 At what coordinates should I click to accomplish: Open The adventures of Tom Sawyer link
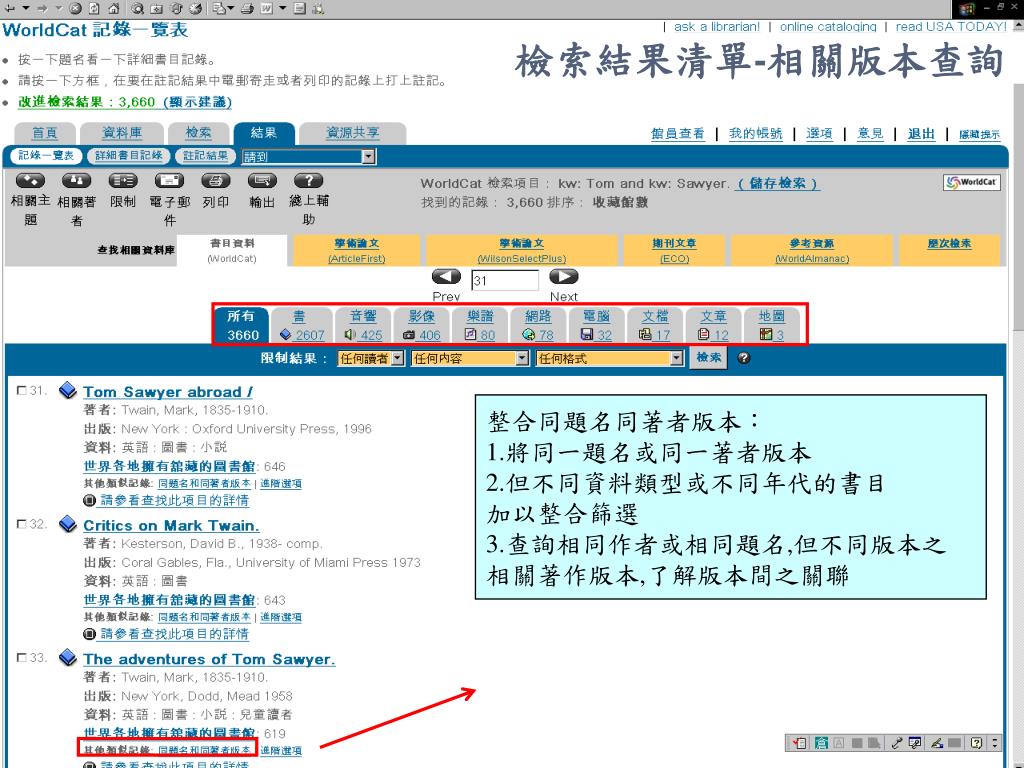click(x=209, y=659)
